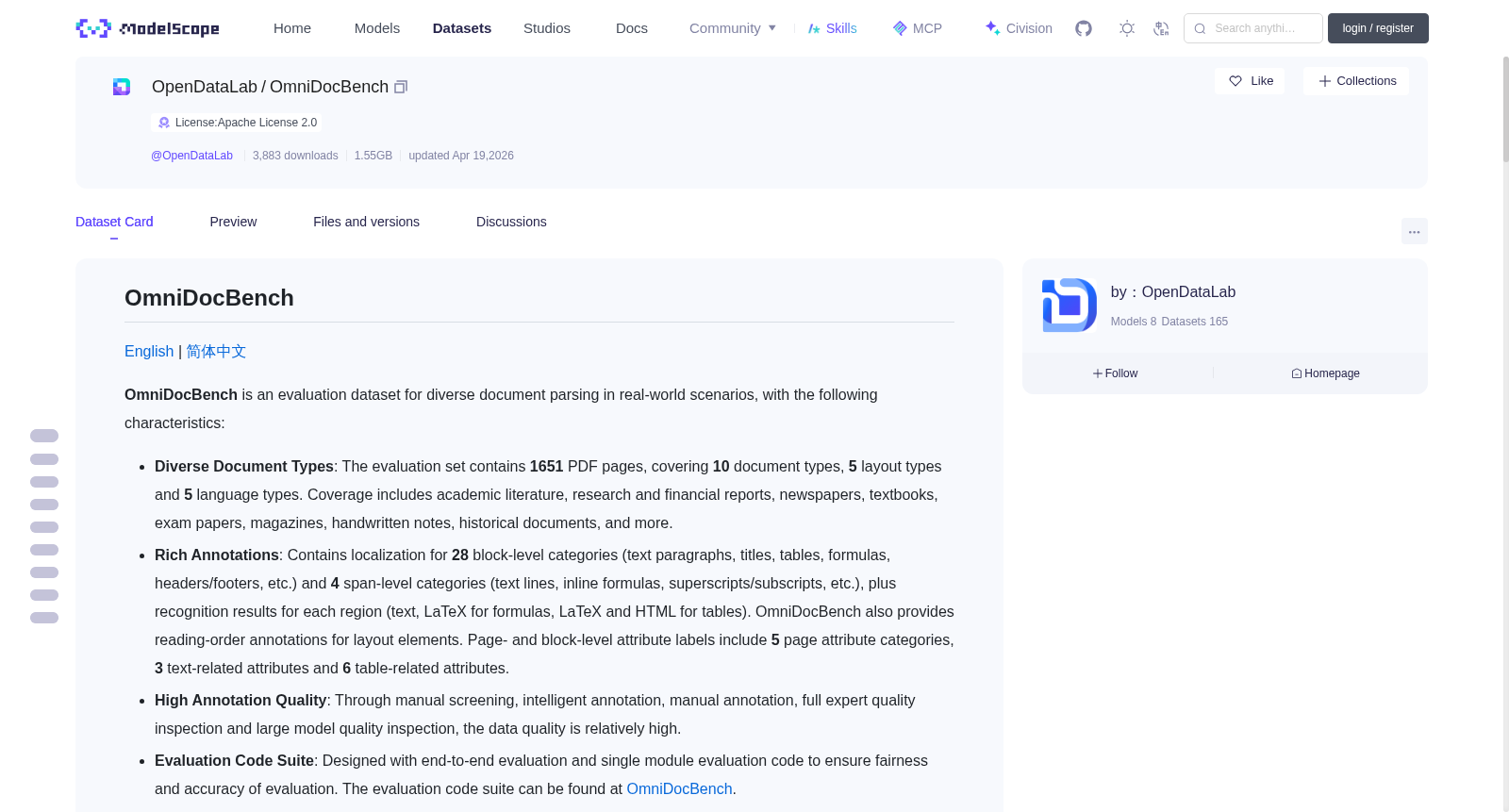The image size is (1509, 812).
Task: Click the 简体中文 language link
Action: click(216, 351)
